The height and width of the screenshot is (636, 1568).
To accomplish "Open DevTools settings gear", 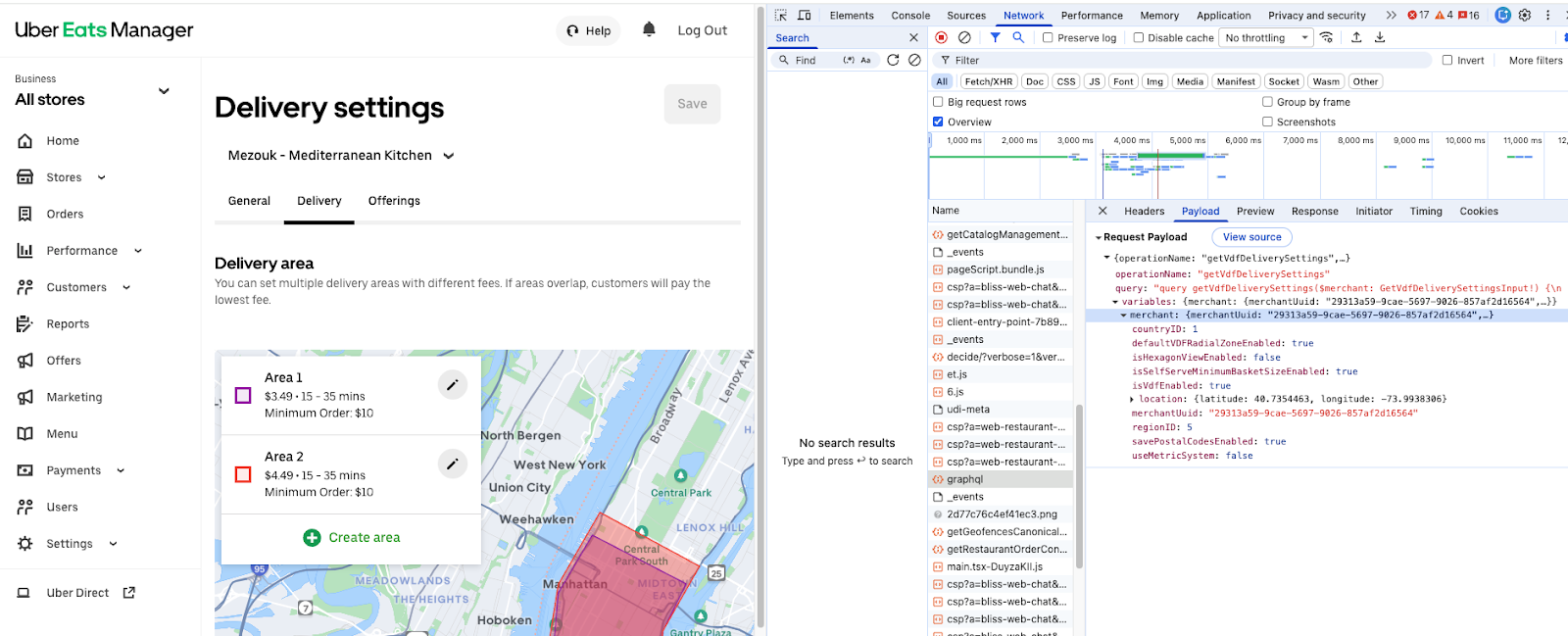I will tap(1525, 16).
